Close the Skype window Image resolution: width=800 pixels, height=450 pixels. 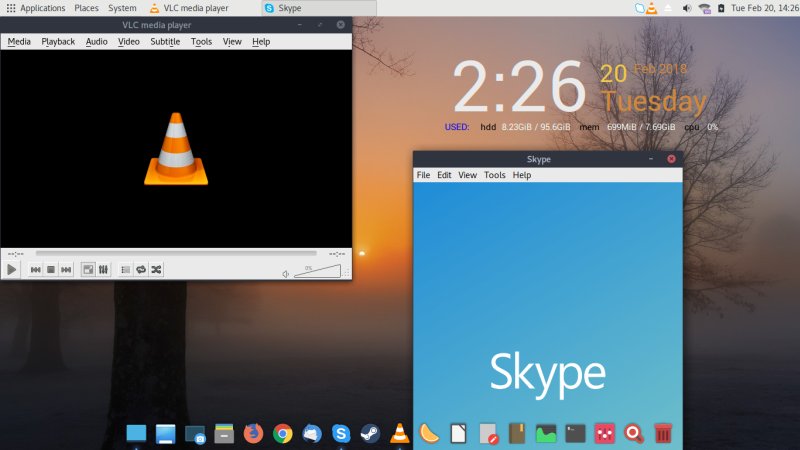[671, 159]
